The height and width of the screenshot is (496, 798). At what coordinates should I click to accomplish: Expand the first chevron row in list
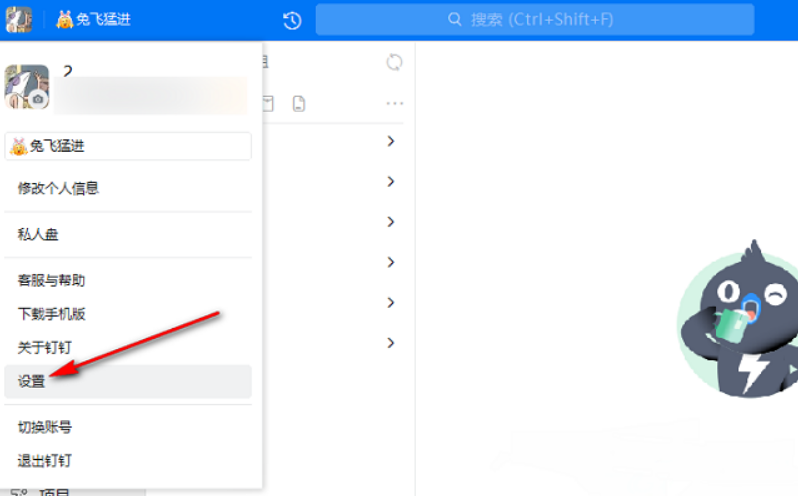390,141
